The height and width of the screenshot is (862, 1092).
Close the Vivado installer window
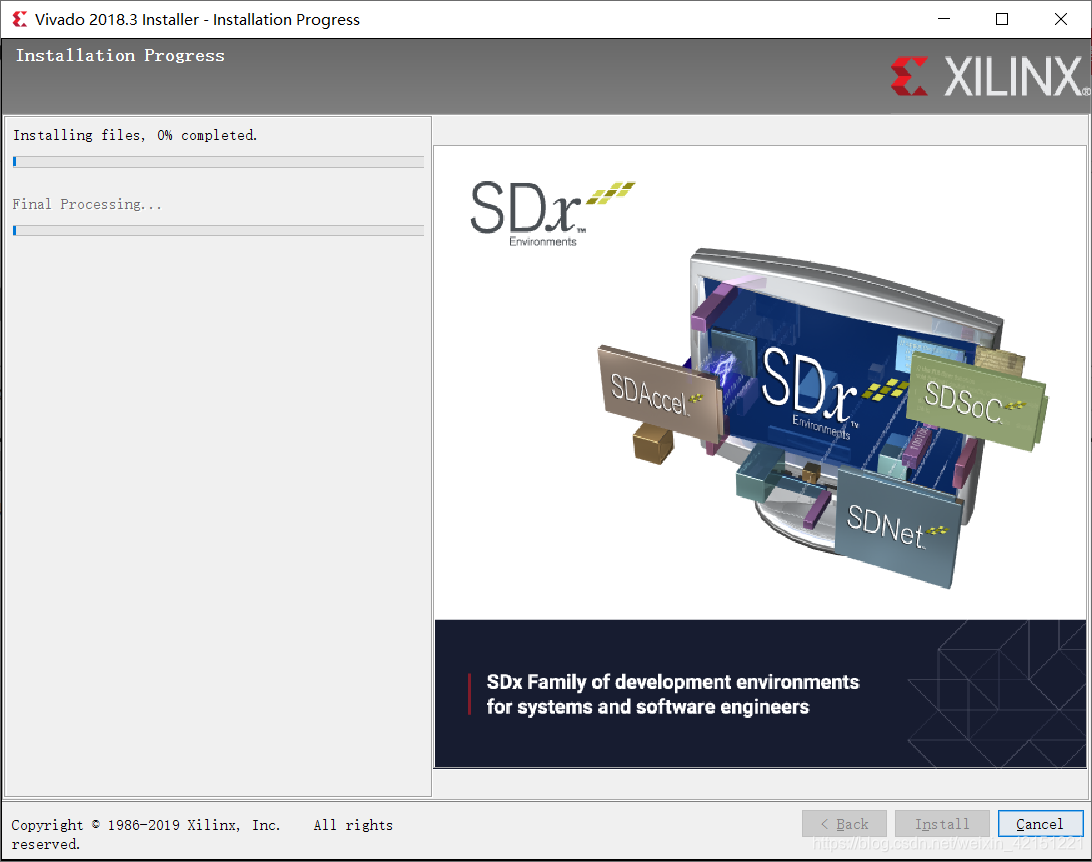(x=1061, y=19)
